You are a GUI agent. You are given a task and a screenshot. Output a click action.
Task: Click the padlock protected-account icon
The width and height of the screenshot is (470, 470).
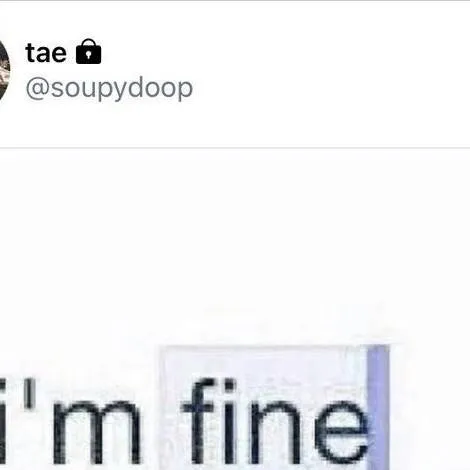(88, 52)
